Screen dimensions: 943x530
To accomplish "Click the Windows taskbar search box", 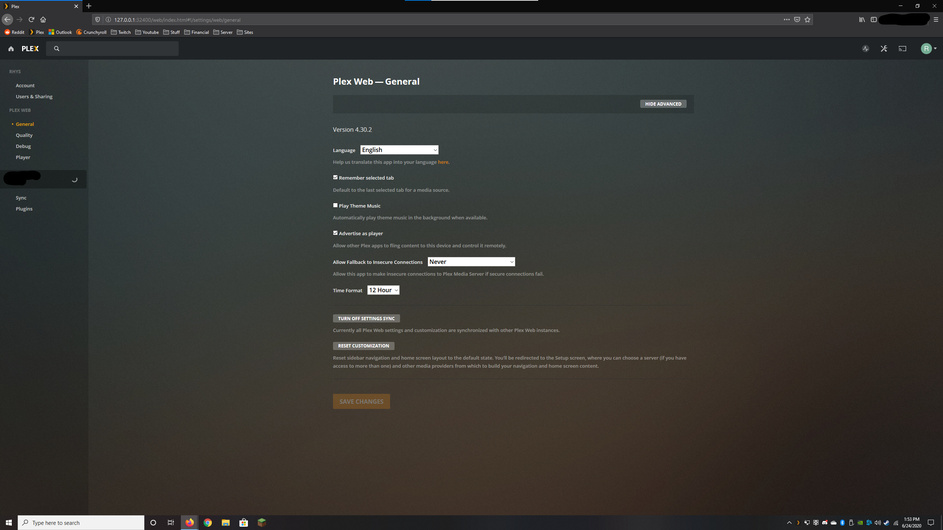I will click(x=81, y=523).
